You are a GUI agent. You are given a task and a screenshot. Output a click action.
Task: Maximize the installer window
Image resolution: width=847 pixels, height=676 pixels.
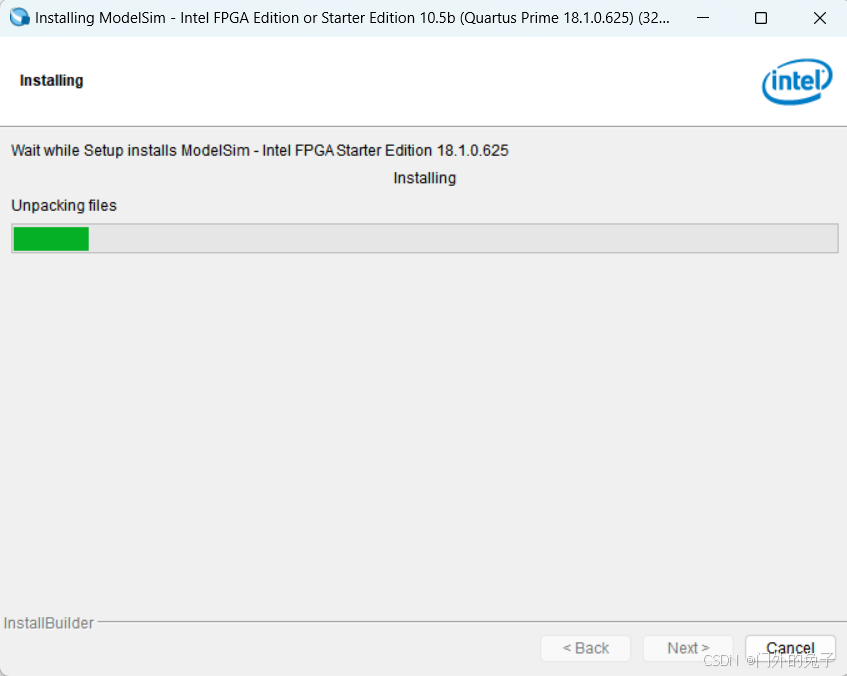(x=761, y=18)
